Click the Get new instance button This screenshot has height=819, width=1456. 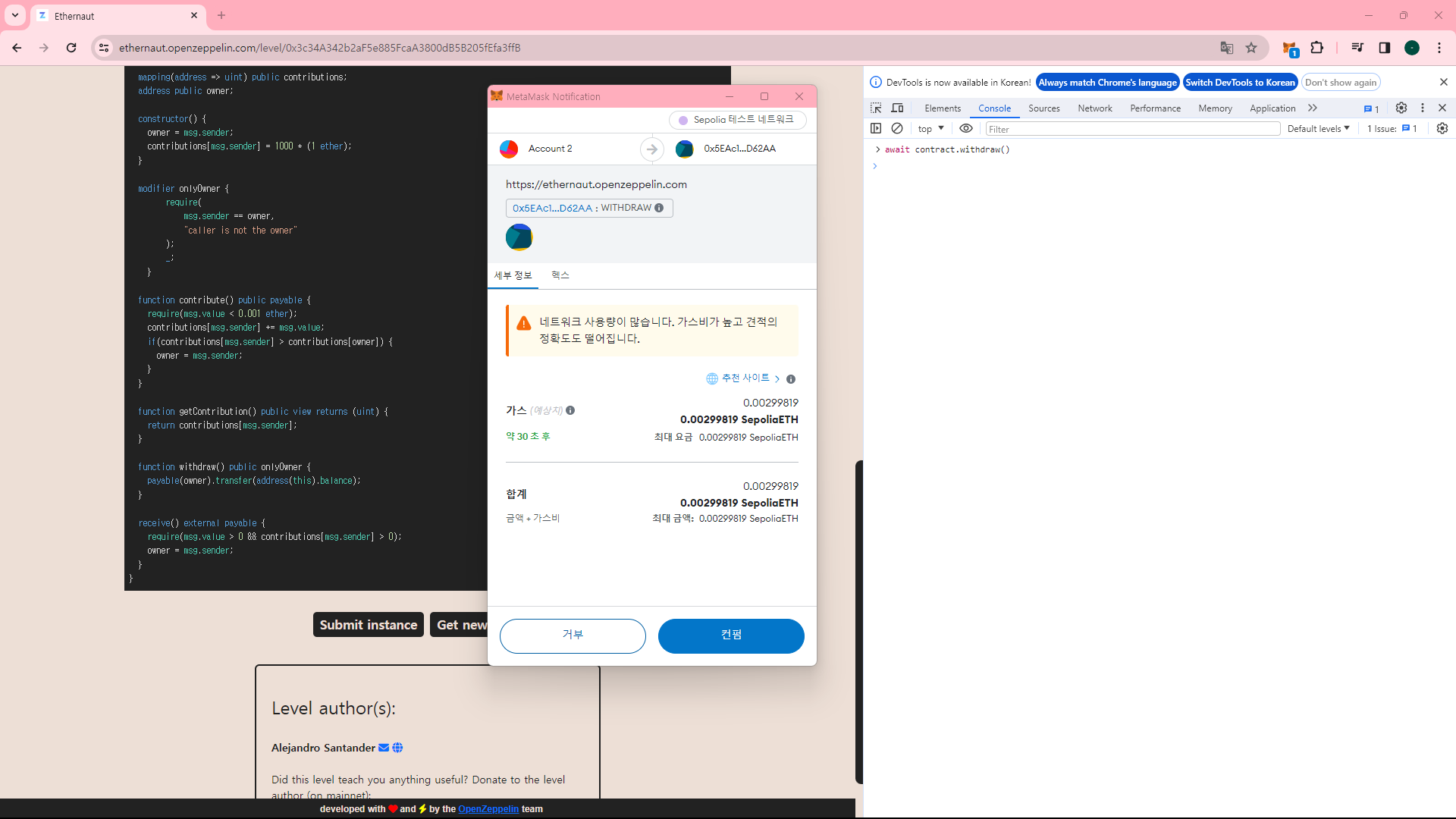pos(460,625)
